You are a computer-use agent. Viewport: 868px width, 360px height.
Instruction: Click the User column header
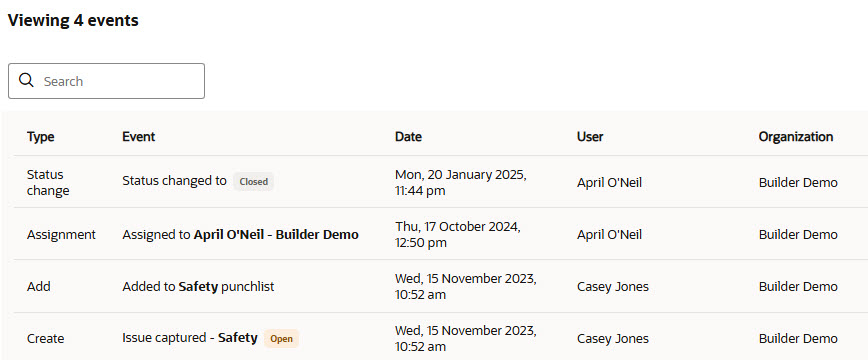(x=590, y=137)
